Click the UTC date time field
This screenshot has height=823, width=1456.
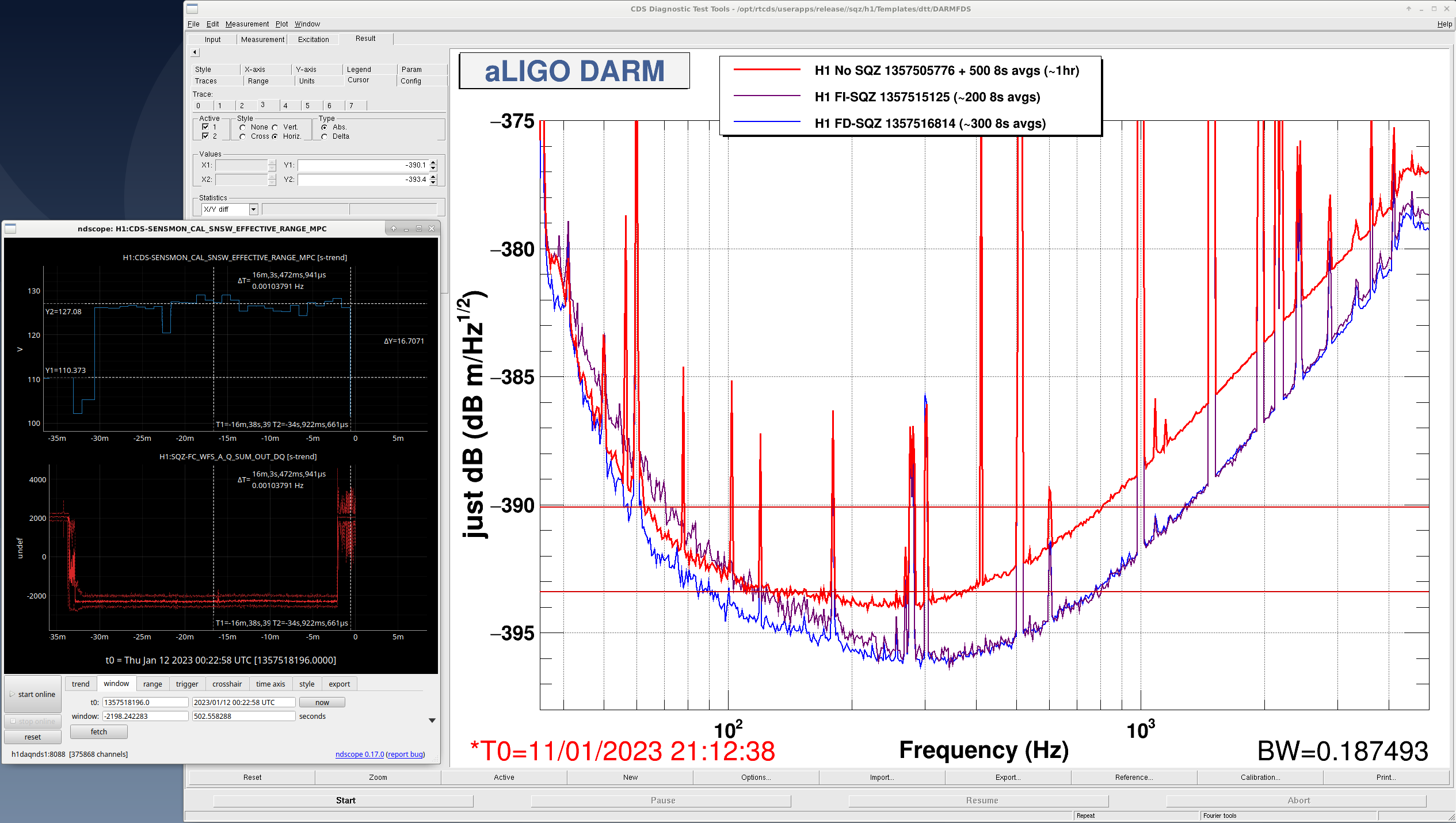pyautogui.click(x=243, y=703)
